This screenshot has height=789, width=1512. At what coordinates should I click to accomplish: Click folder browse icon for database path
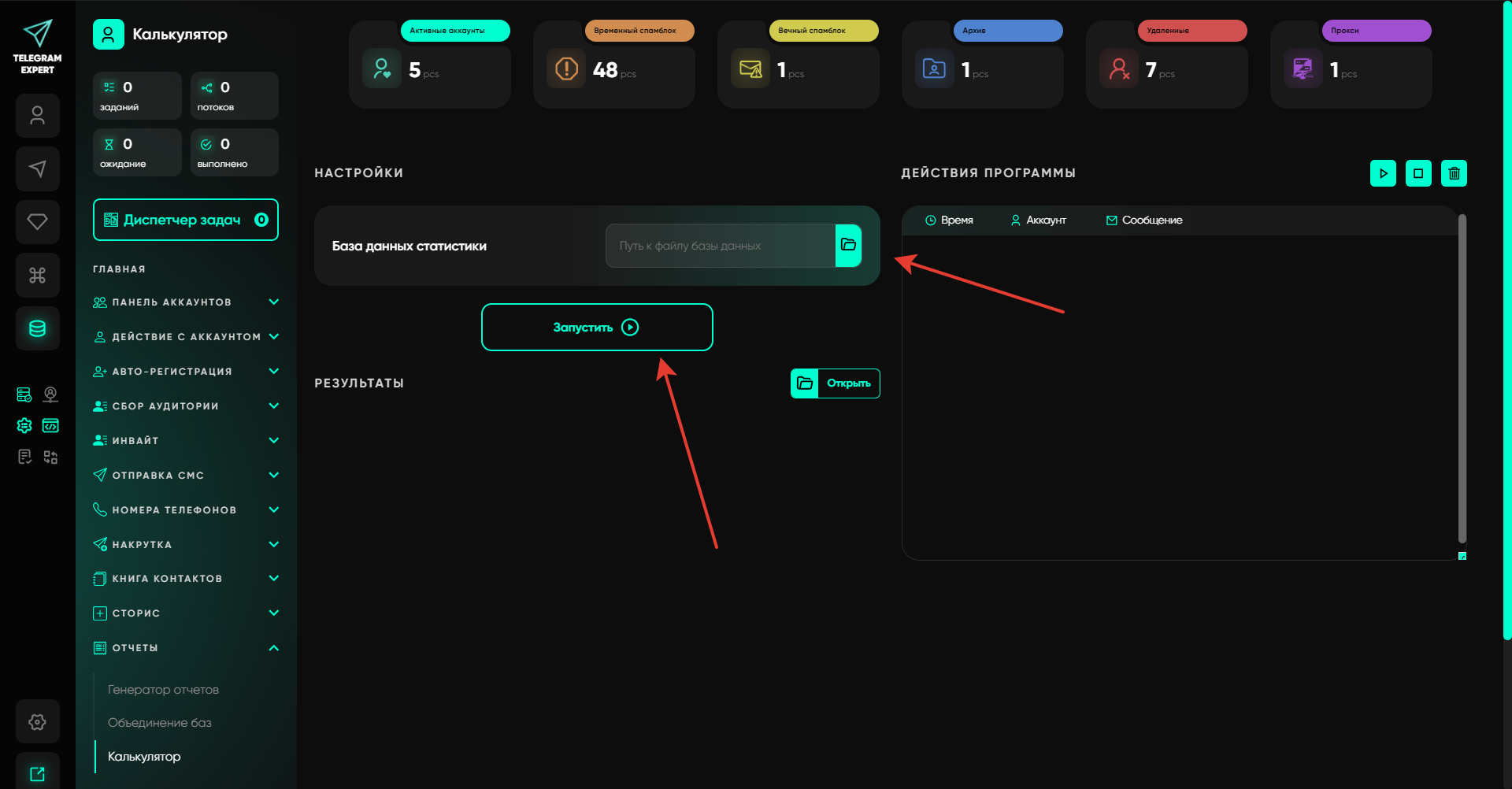(848, 245)
